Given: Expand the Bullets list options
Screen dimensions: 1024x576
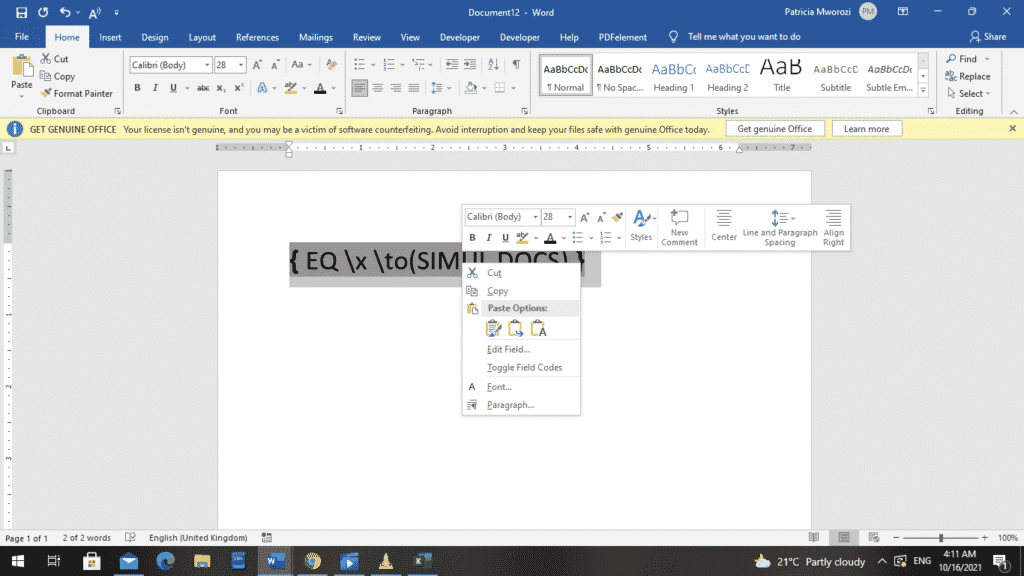Looking at the screenshot, I should click(372, 63).
